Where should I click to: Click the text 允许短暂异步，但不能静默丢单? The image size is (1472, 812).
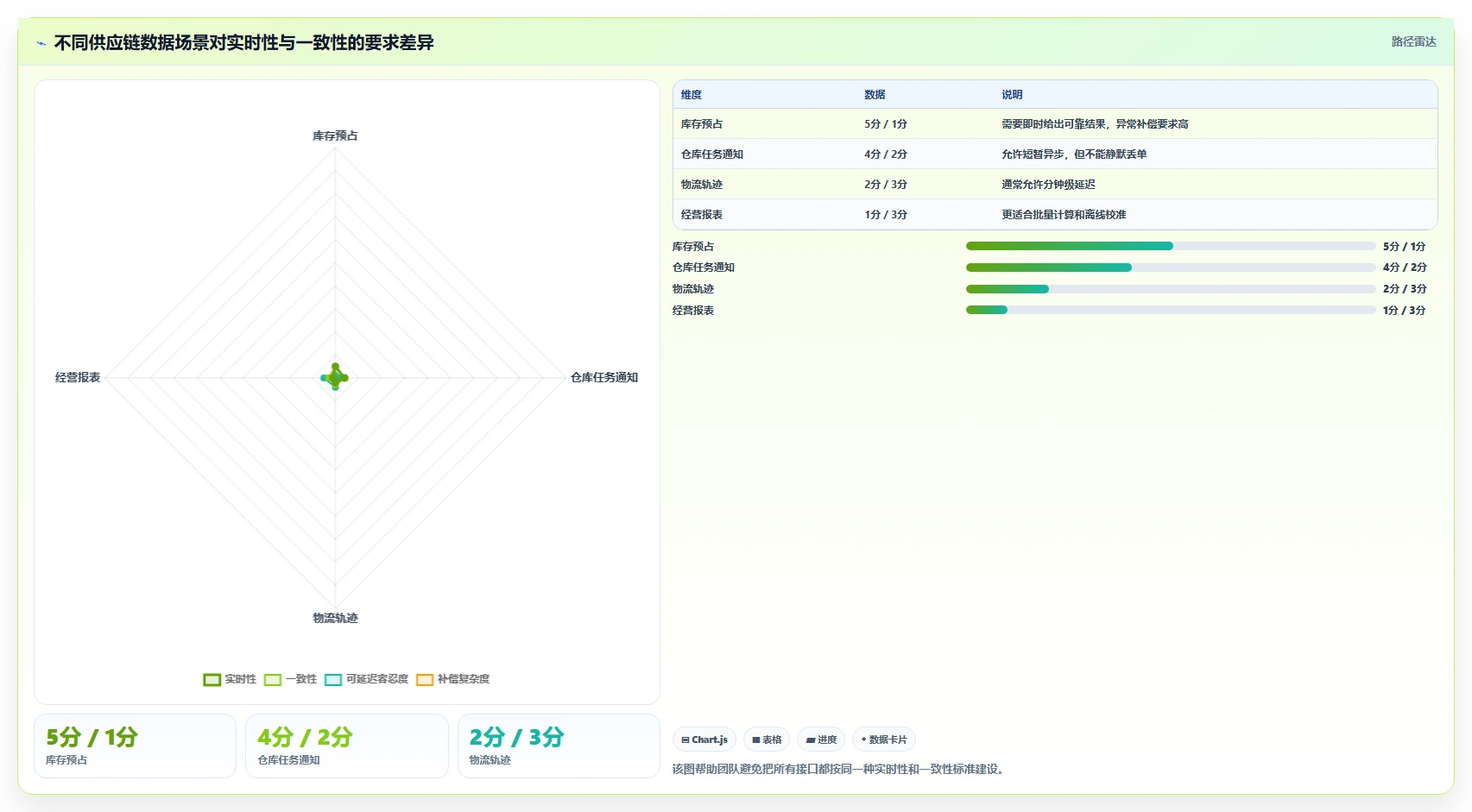pyautogui.click(x=1074, y=154)
